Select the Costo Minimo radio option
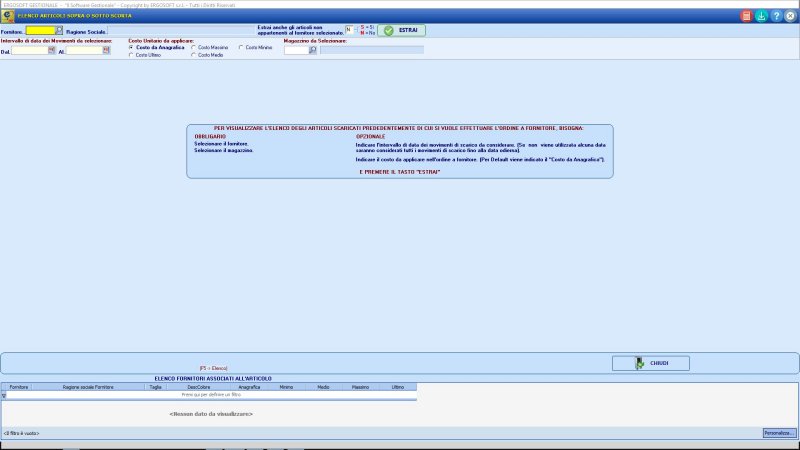The width and height of the screenshot is (800, 450). [241, 47]
